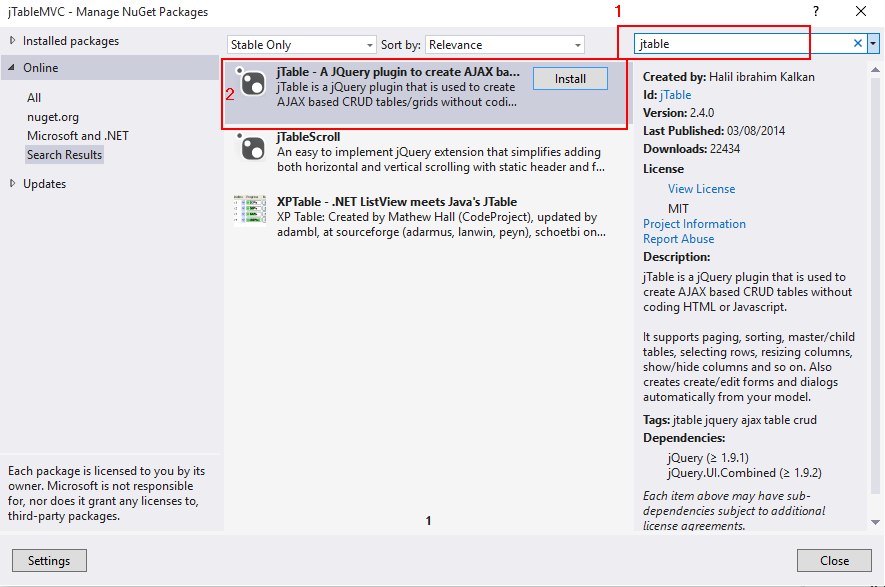Click Report Abuse link

click(x=678, y=239)
